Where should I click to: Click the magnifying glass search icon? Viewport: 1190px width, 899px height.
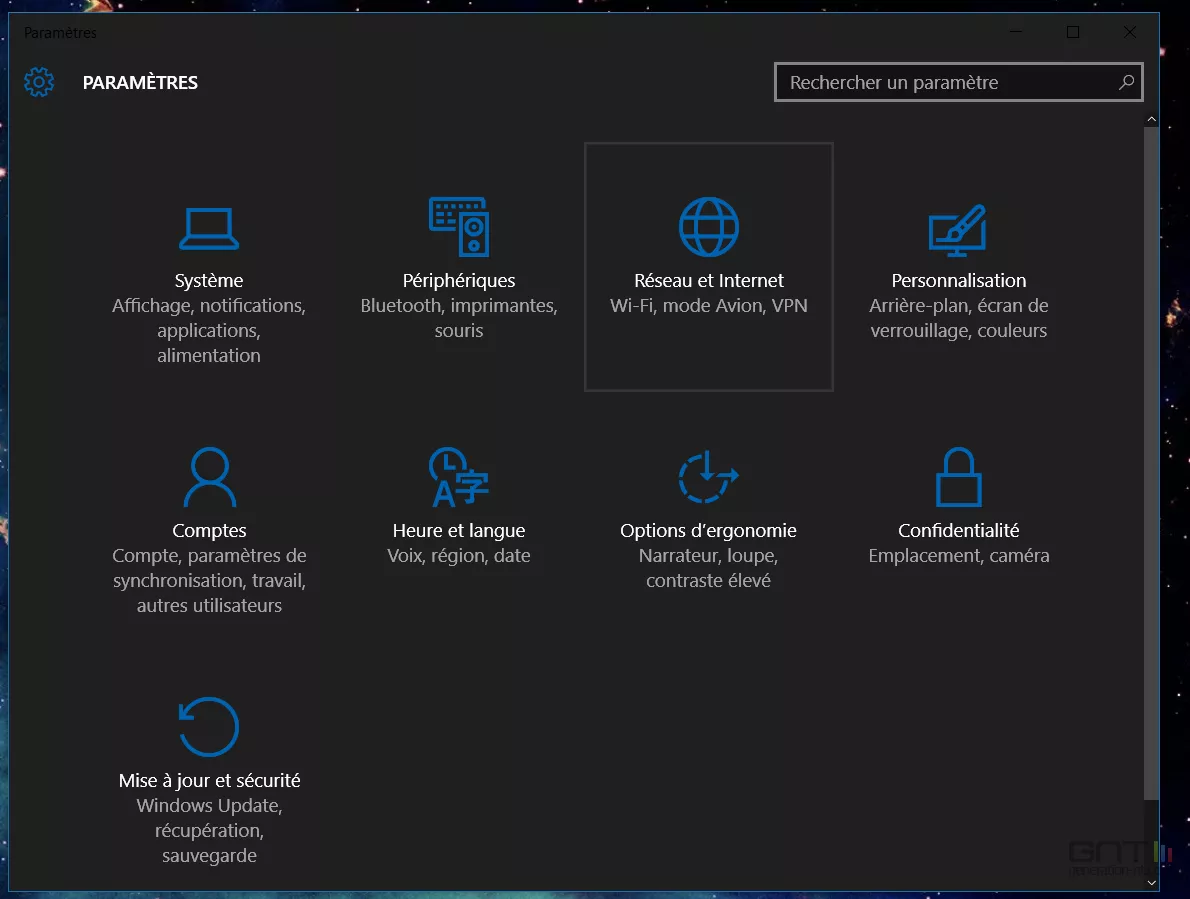(x=1126, y=82)
